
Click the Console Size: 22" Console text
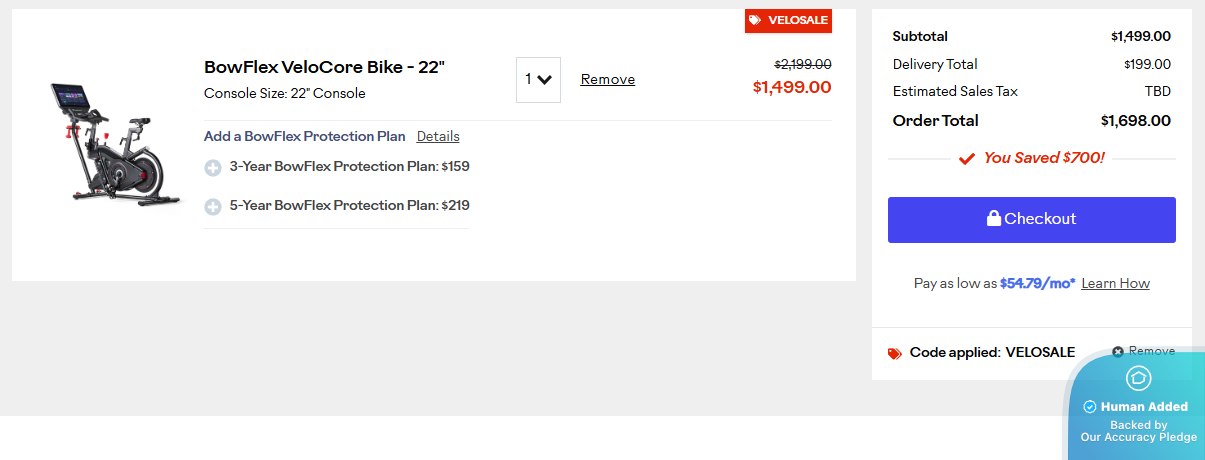pos(284,94)
